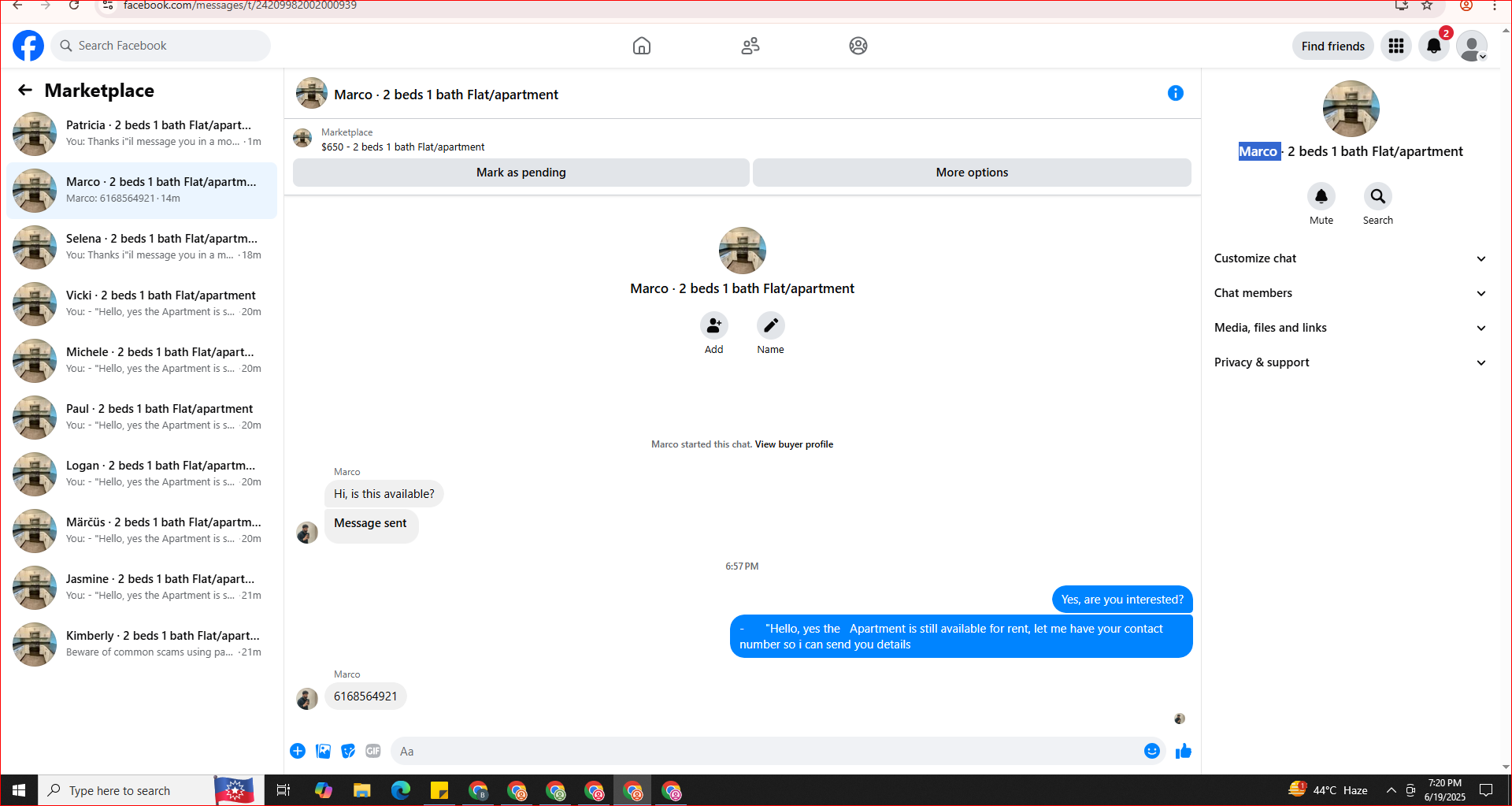Open Märčüs's conversation
The width and height of the screenshot is (1512, 806).
142,531
